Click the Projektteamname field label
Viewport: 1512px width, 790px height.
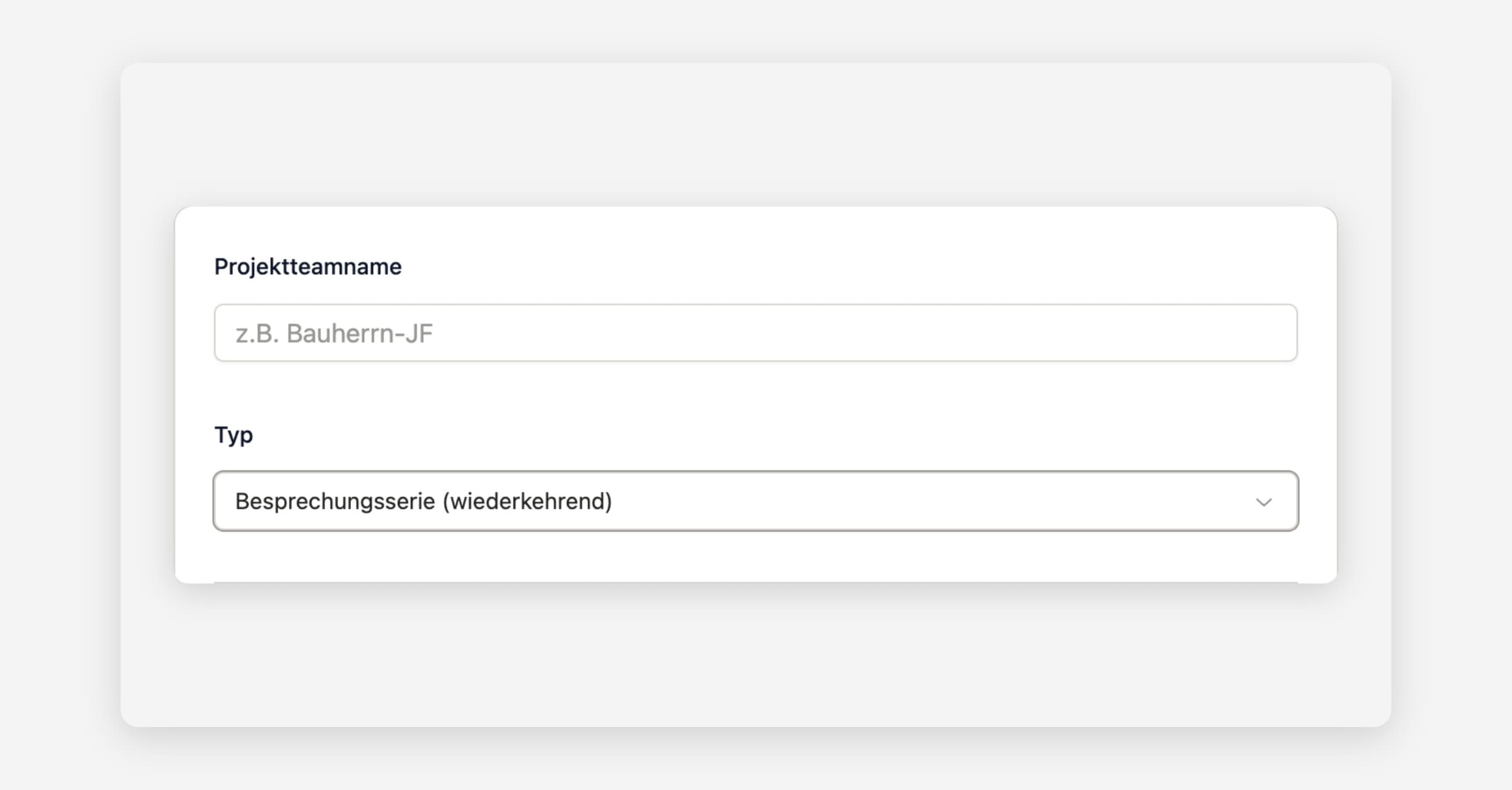307,266
